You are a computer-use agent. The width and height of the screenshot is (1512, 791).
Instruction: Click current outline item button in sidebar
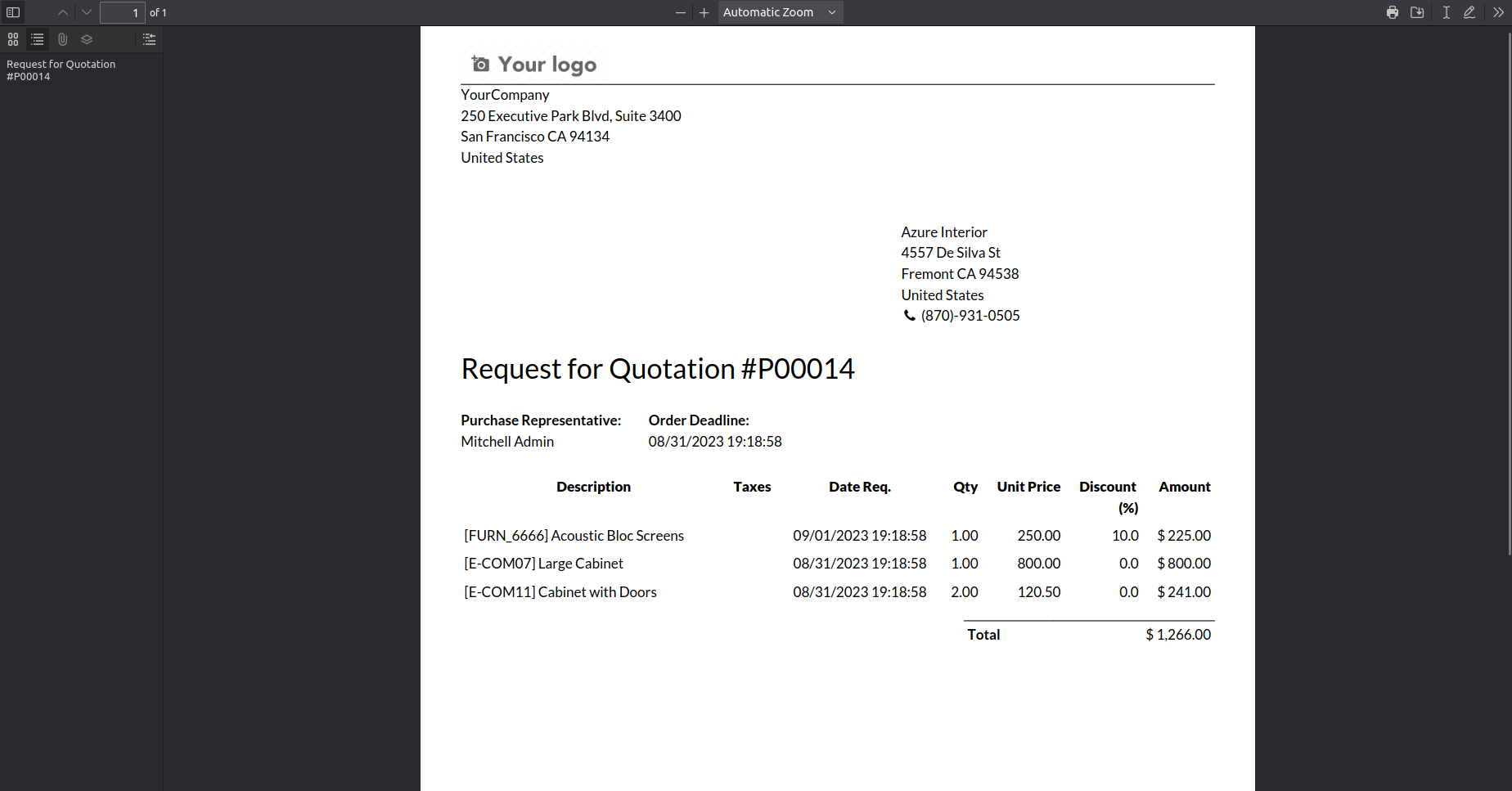click(149, 39)
